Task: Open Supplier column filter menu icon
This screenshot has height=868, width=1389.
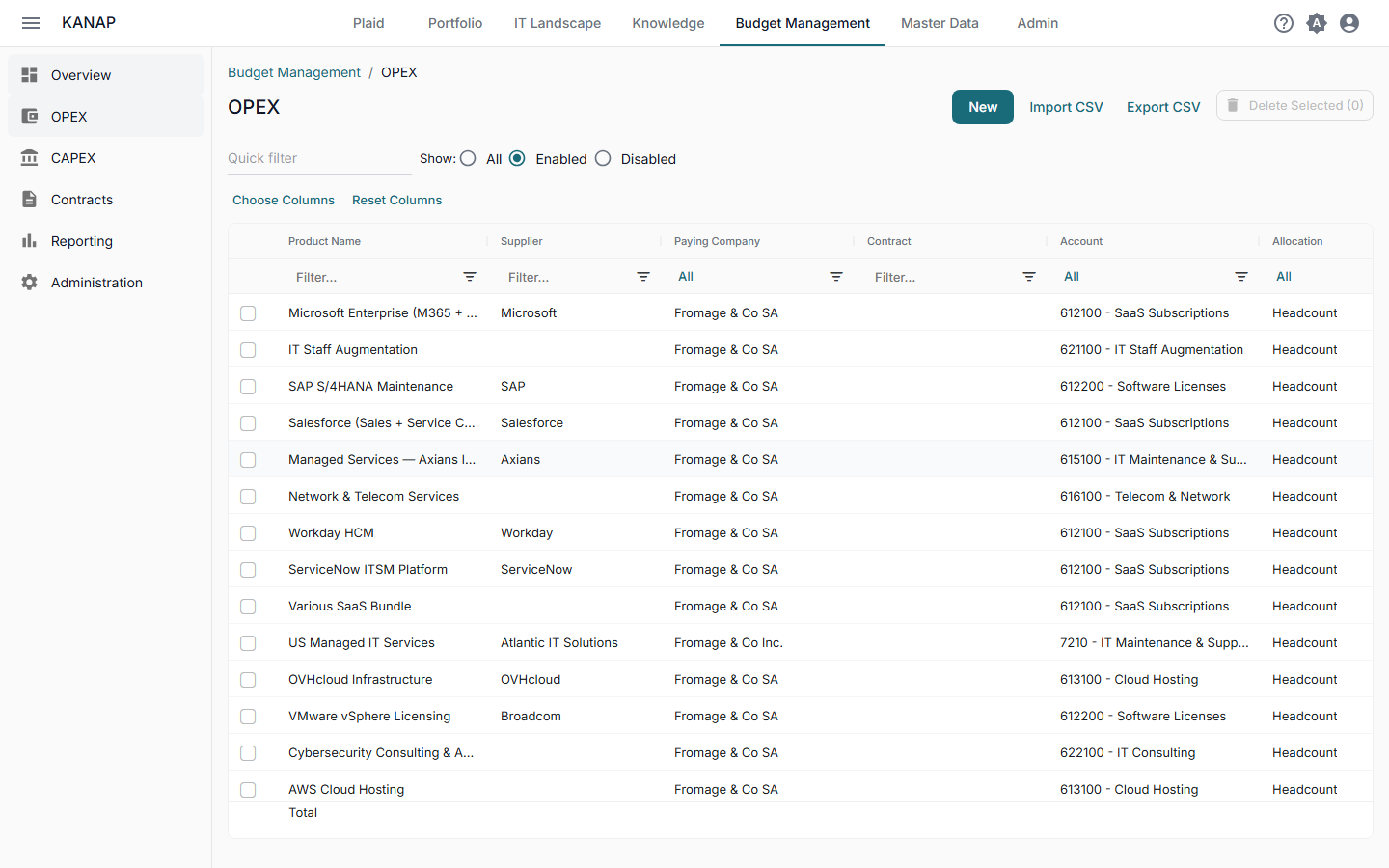Action: pyautogui.click(x=643, y=277)
